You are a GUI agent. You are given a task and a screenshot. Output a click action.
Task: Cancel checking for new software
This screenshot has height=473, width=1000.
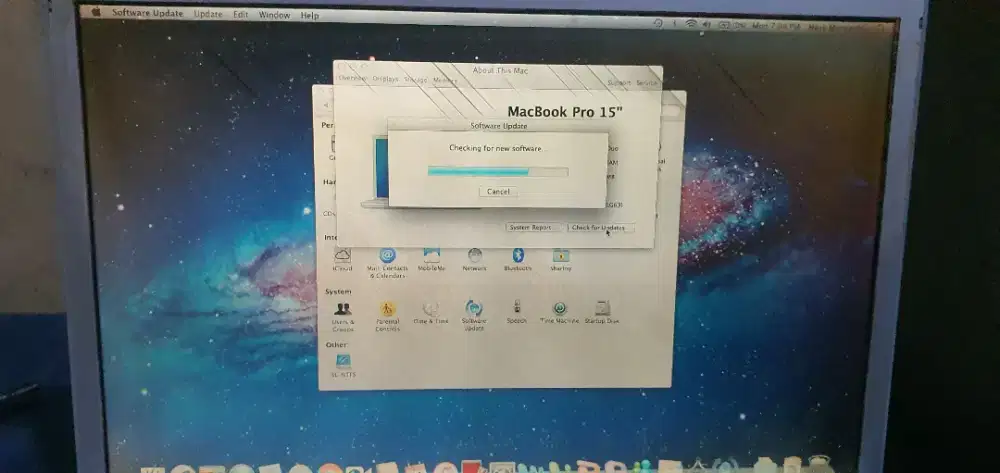[498, 192]
